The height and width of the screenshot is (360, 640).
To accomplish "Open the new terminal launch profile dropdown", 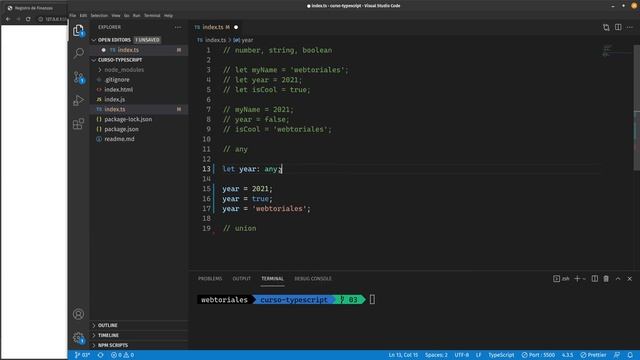I will (584, 279).
